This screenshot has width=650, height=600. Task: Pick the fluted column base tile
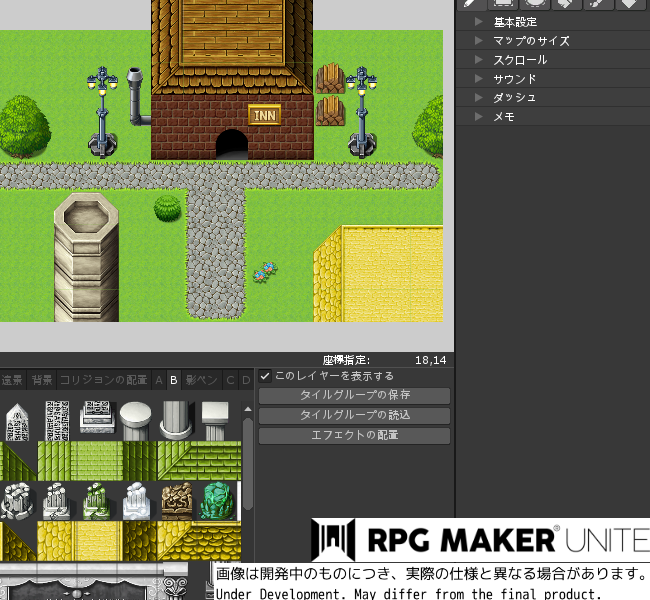pos(177,420)
